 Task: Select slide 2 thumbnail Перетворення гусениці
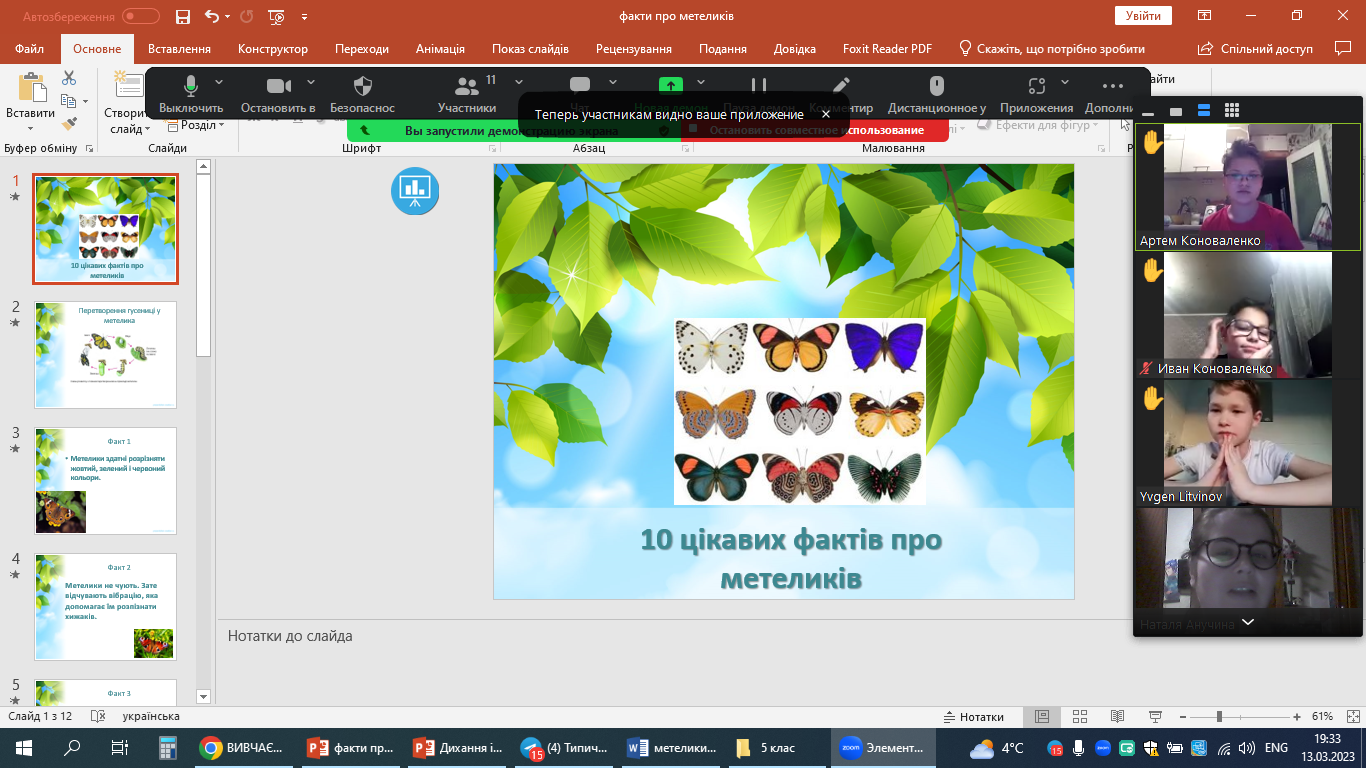coord(106,355)
